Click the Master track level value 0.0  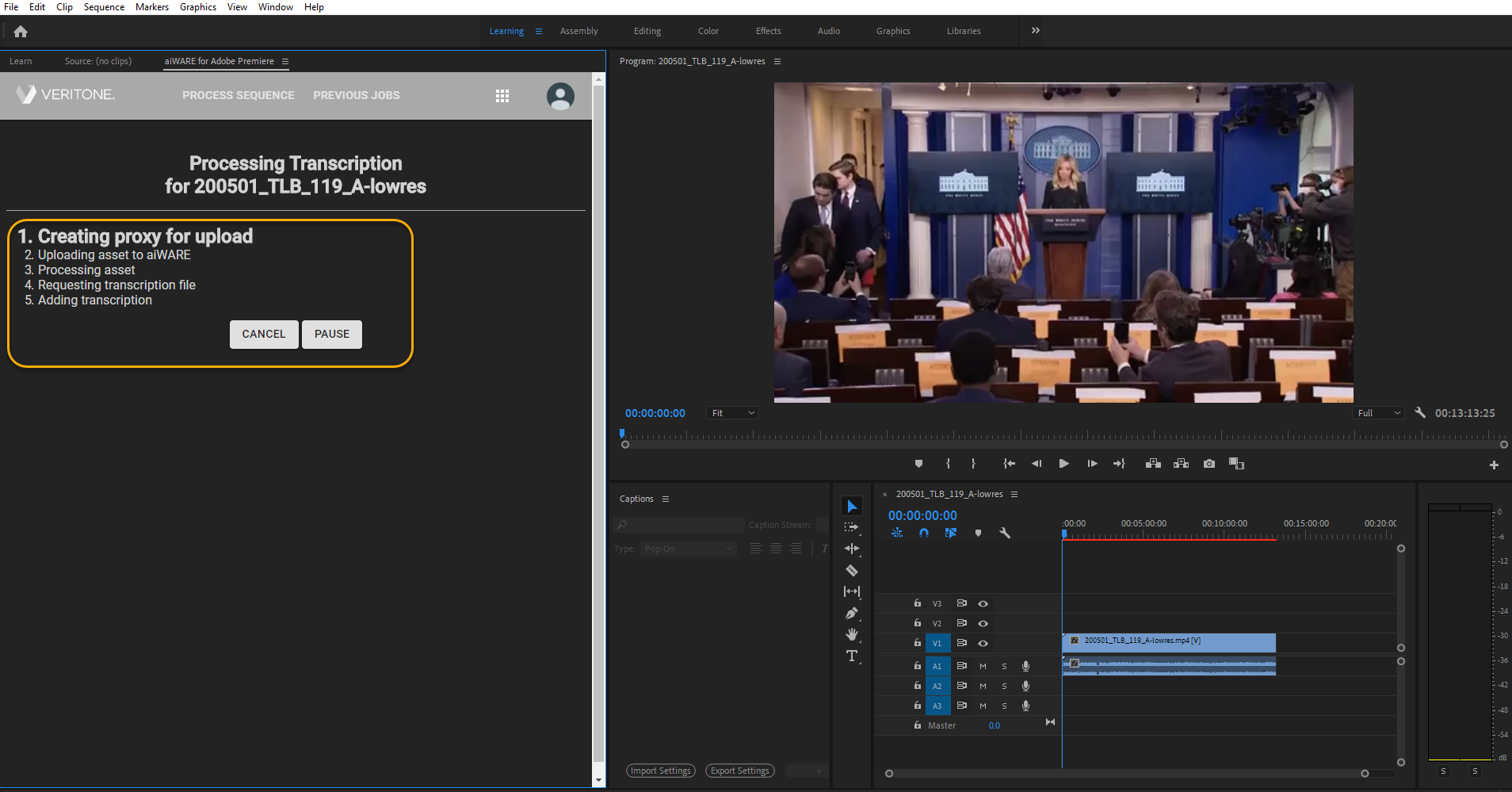tap(995, 725)
